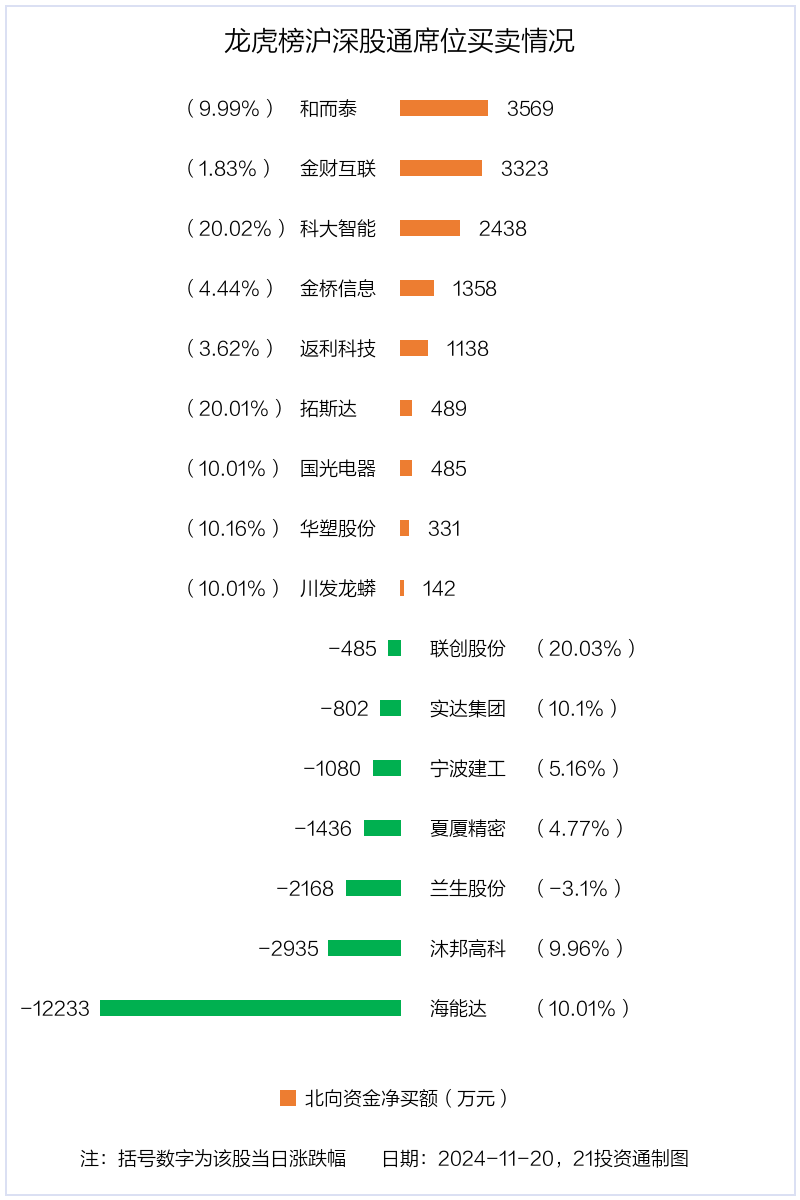Select the 夏厦精密 green bar
This screenshot has width=800, height=1200.
(x=383, y=828)
